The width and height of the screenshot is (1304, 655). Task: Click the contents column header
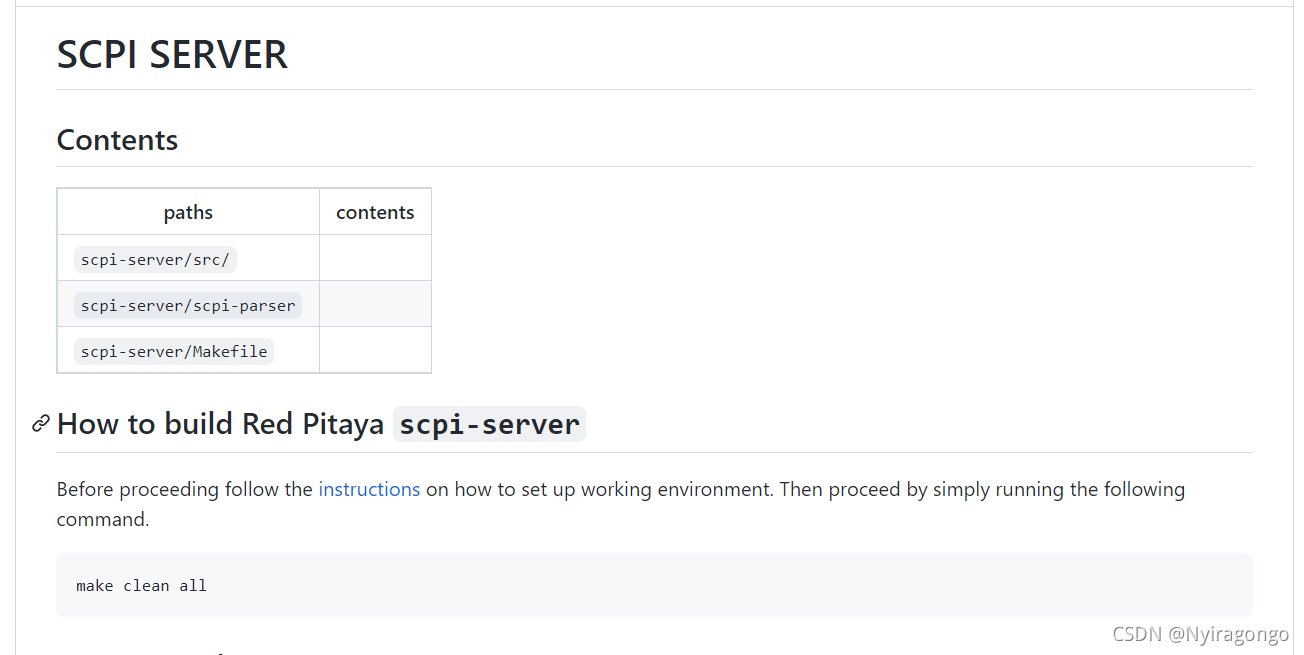pos(375,212)
